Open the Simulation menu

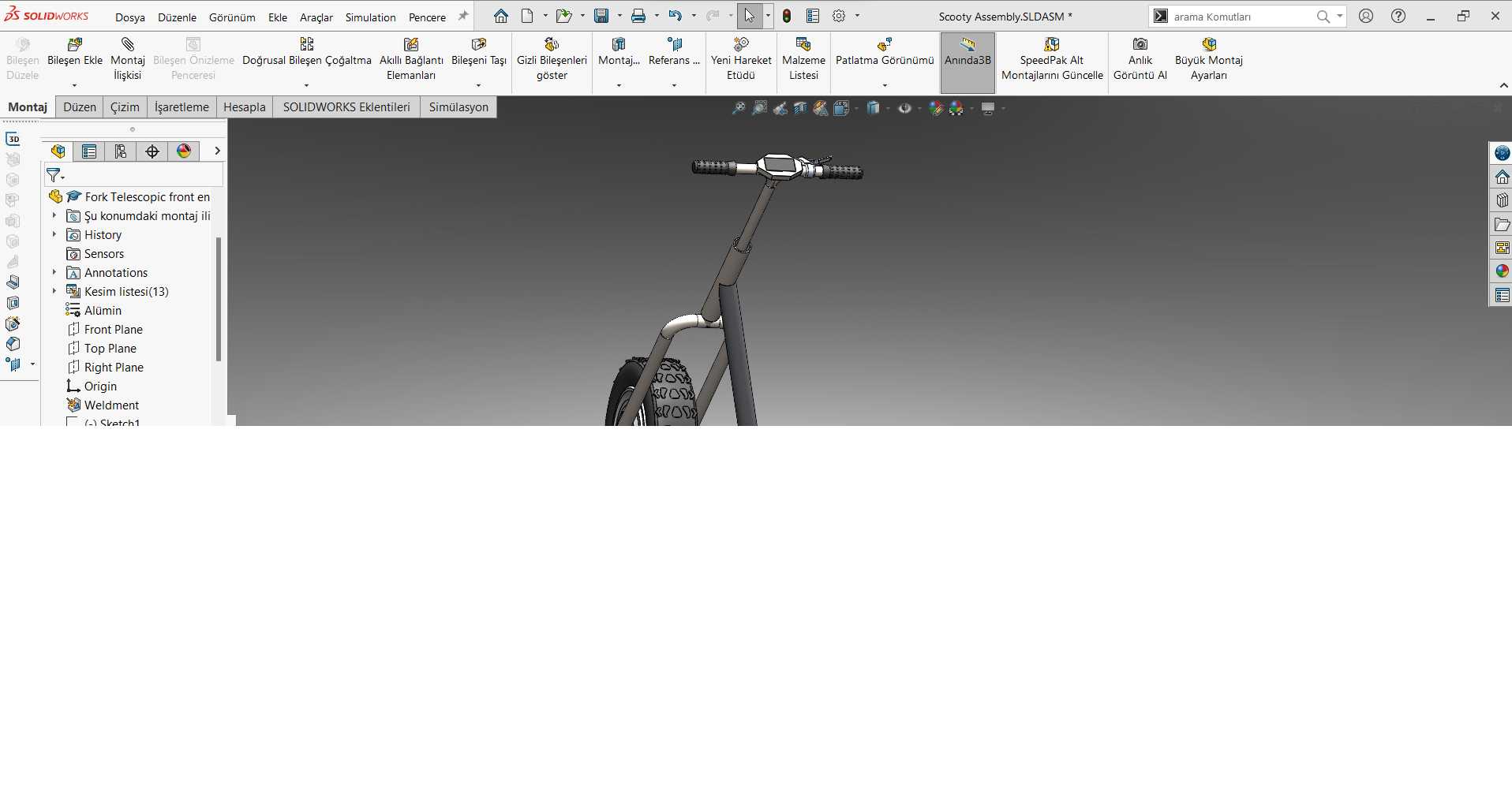click(x=370, y=17)
